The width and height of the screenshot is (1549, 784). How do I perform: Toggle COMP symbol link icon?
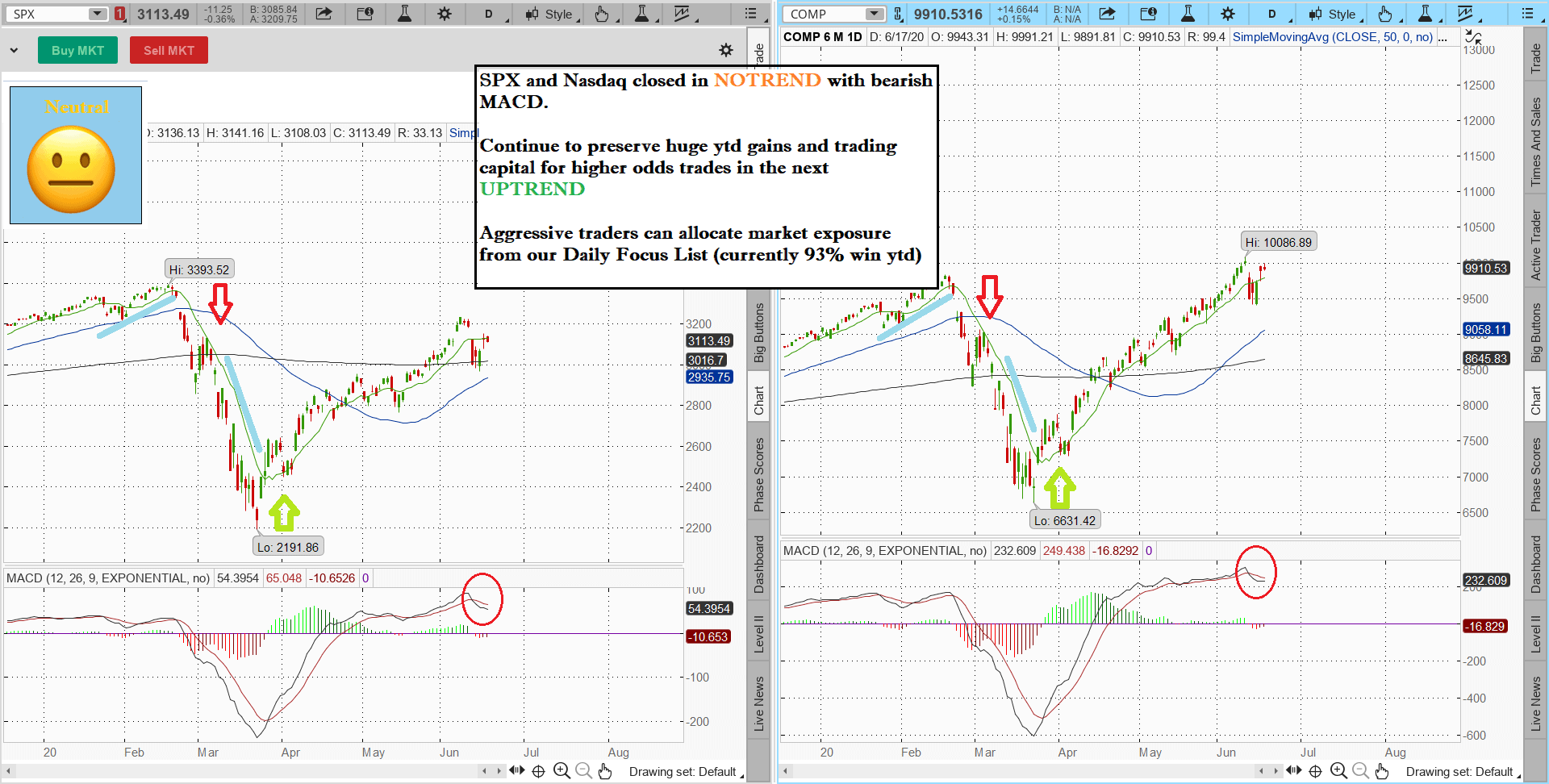[x=897, y=14]
